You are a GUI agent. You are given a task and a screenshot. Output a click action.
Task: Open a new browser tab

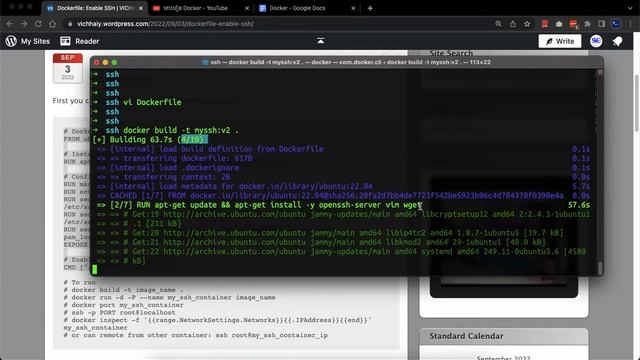pyautogui.click(x=370, y=8)
